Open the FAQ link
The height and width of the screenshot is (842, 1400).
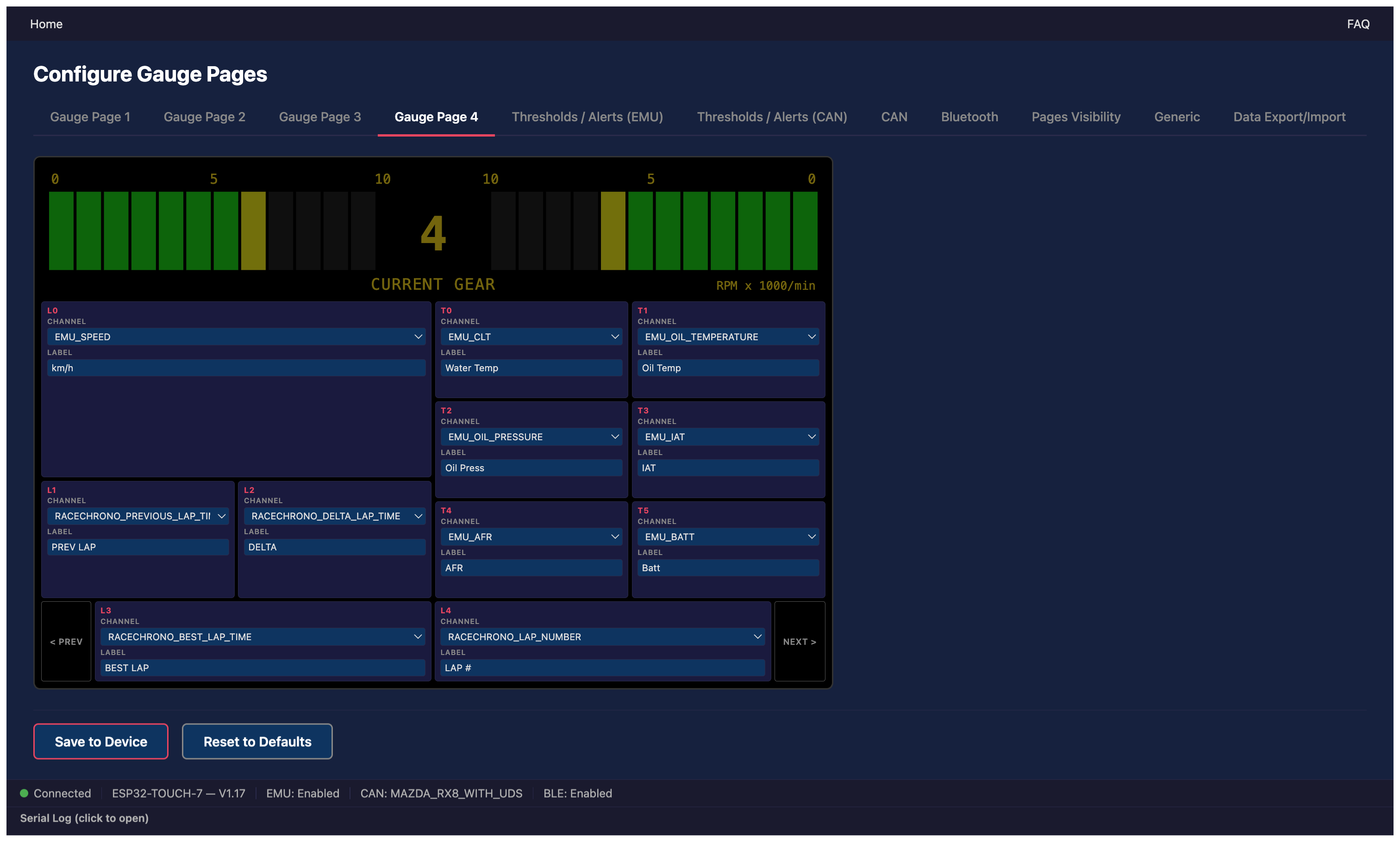click(x=1358, y=24)
